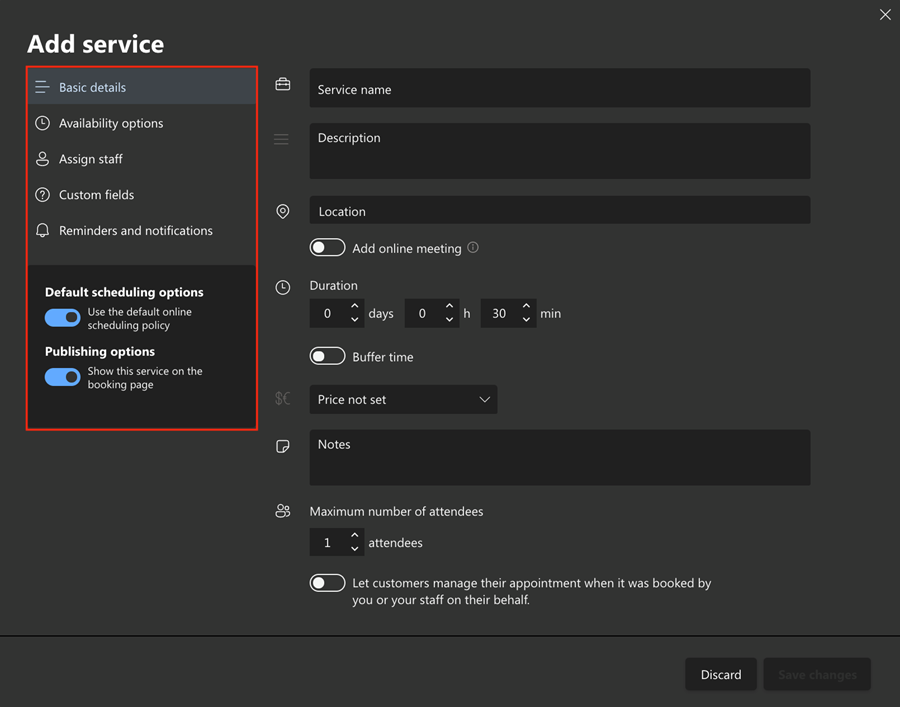Increase the duration minutes value
Viewport: 900px width, 707px height.
point(526,306)
